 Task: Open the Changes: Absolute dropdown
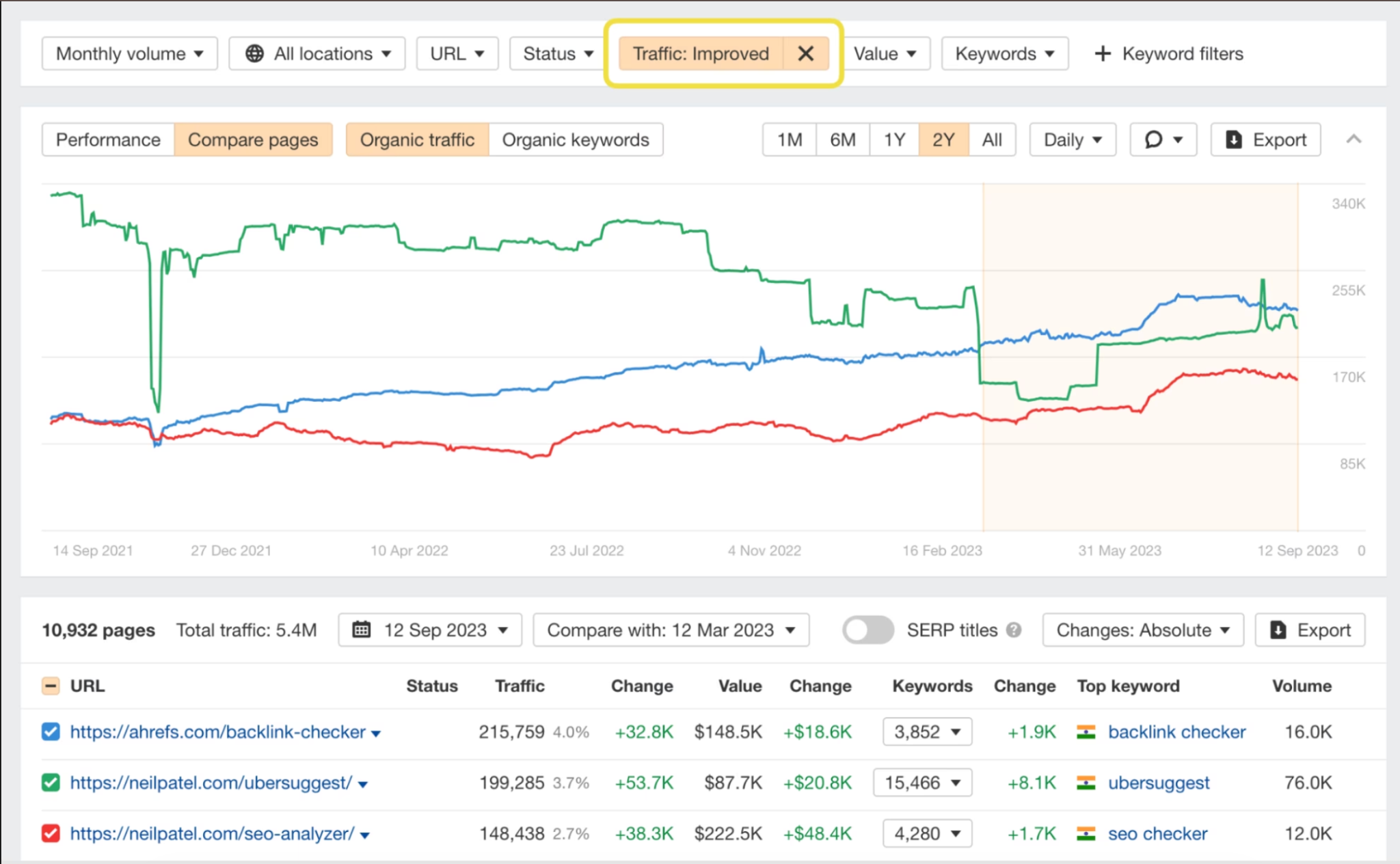[x=1143, y=630]
